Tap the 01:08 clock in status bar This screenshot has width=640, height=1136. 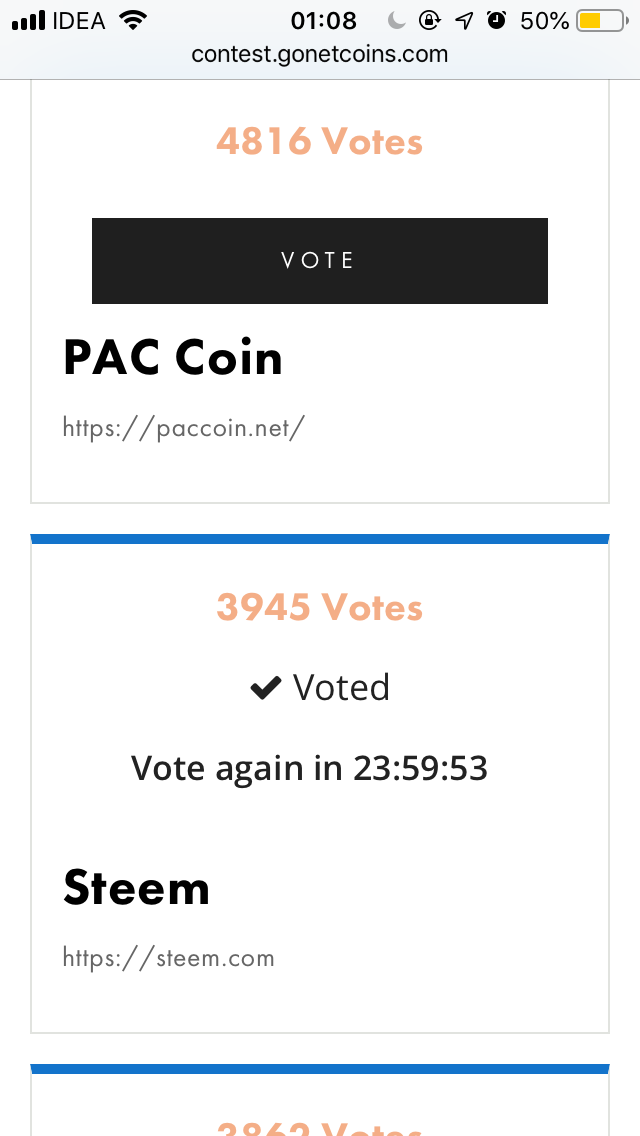(x=323, y=21)
